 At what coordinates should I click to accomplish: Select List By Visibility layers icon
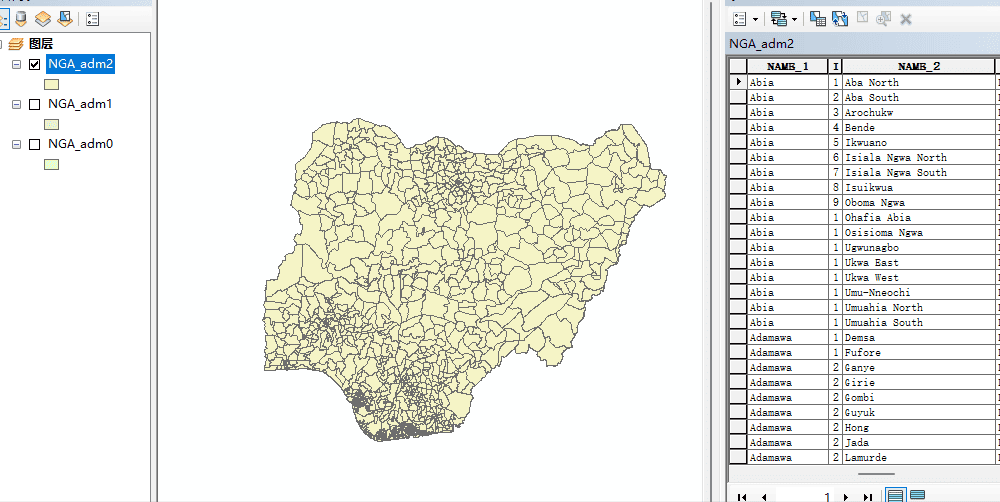pos(42,19)
